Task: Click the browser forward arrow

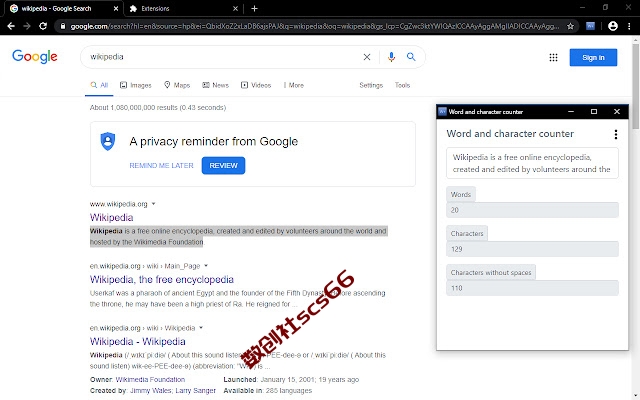Action: (x=27, y=26)
